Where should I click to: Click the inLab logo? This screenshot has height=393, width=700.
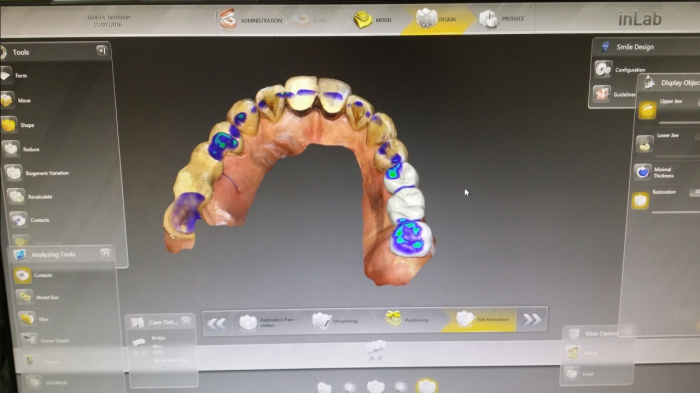tap(639, 19)
